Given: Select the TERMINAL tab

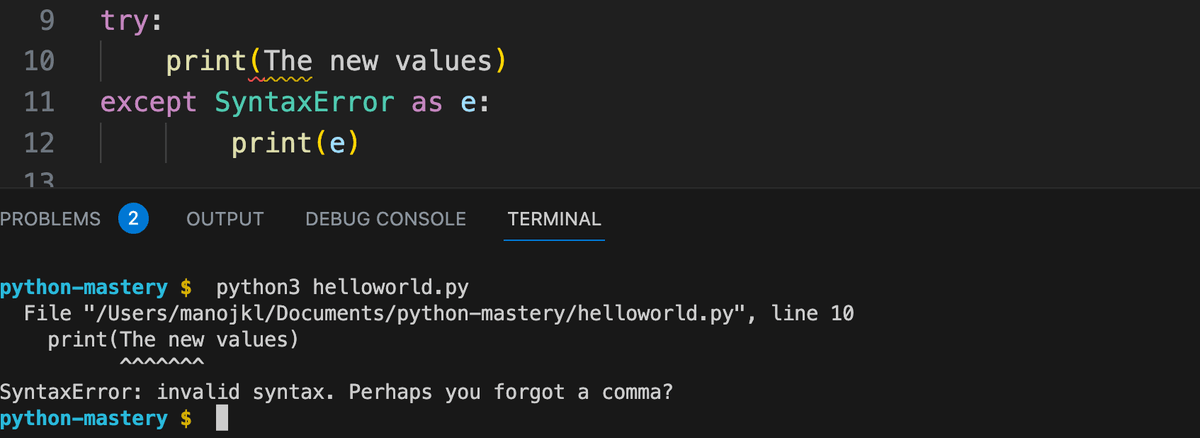Looking at the screenshot, I should click(x=554, y=218).
